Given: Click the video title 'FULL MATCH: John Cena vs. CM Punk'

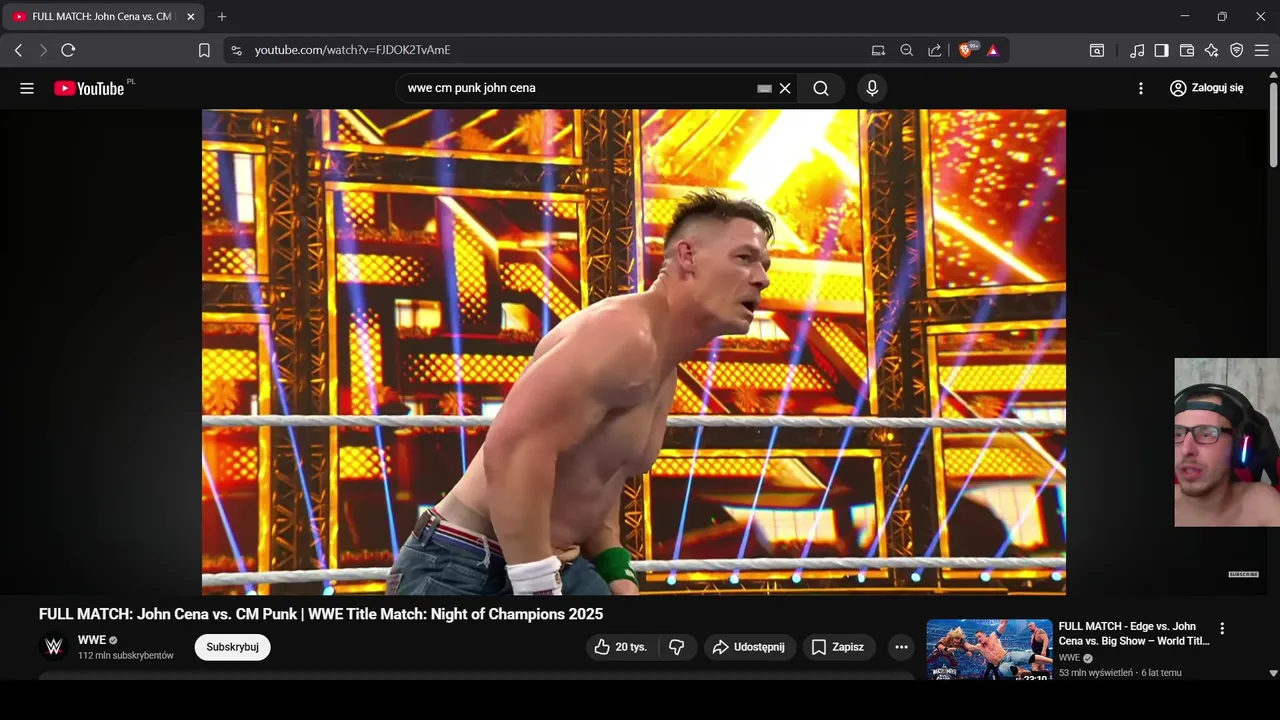Looking at the screenshot, I should pos(321,614).
